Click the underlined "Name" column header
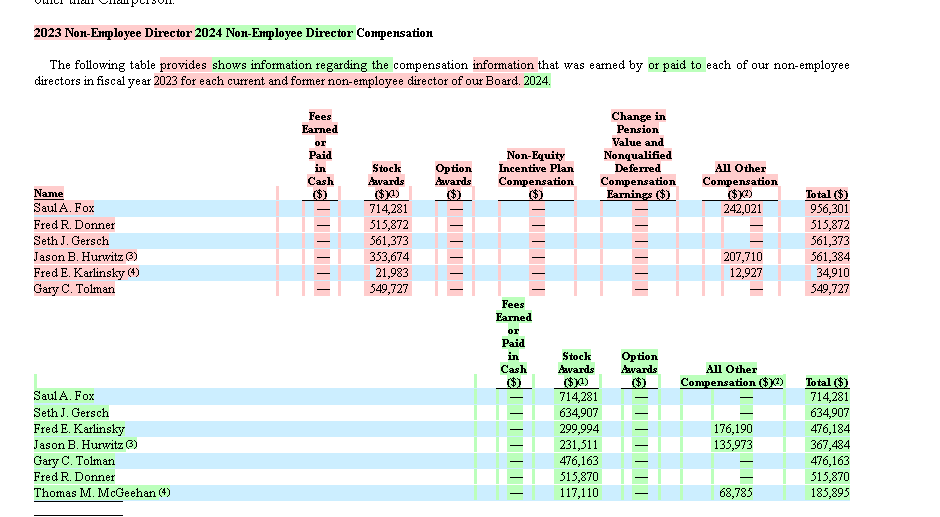Image resolution: width=940 pixels, height=517 pixels. pyautogui.click(x=49, y=193)
